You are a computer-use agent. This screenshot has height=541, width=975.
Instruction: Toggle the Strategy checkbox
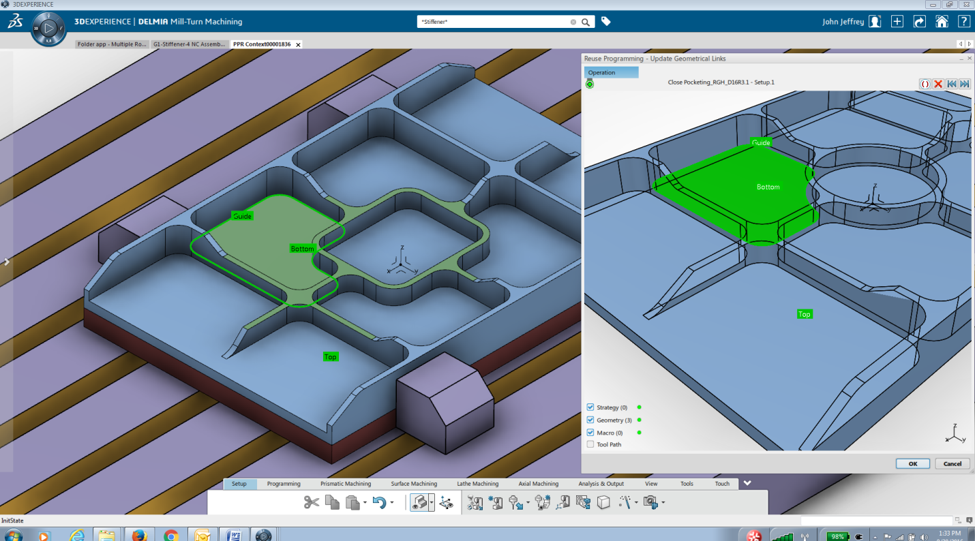(590, 407)
